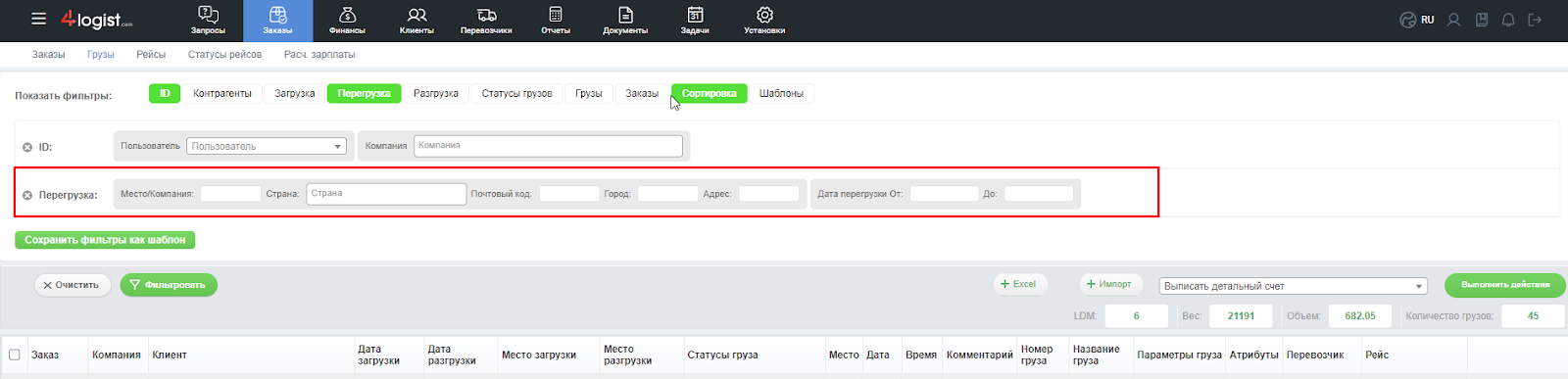Click the Место/Компания input field
Image resolution: width=1568 pixels, height=379 pixels.
point(231,194)
